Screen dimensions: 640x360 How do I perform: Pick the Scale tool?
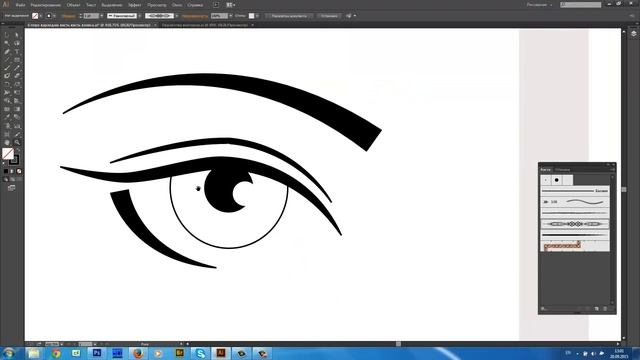pyautogui.click(x=17, y=84)
